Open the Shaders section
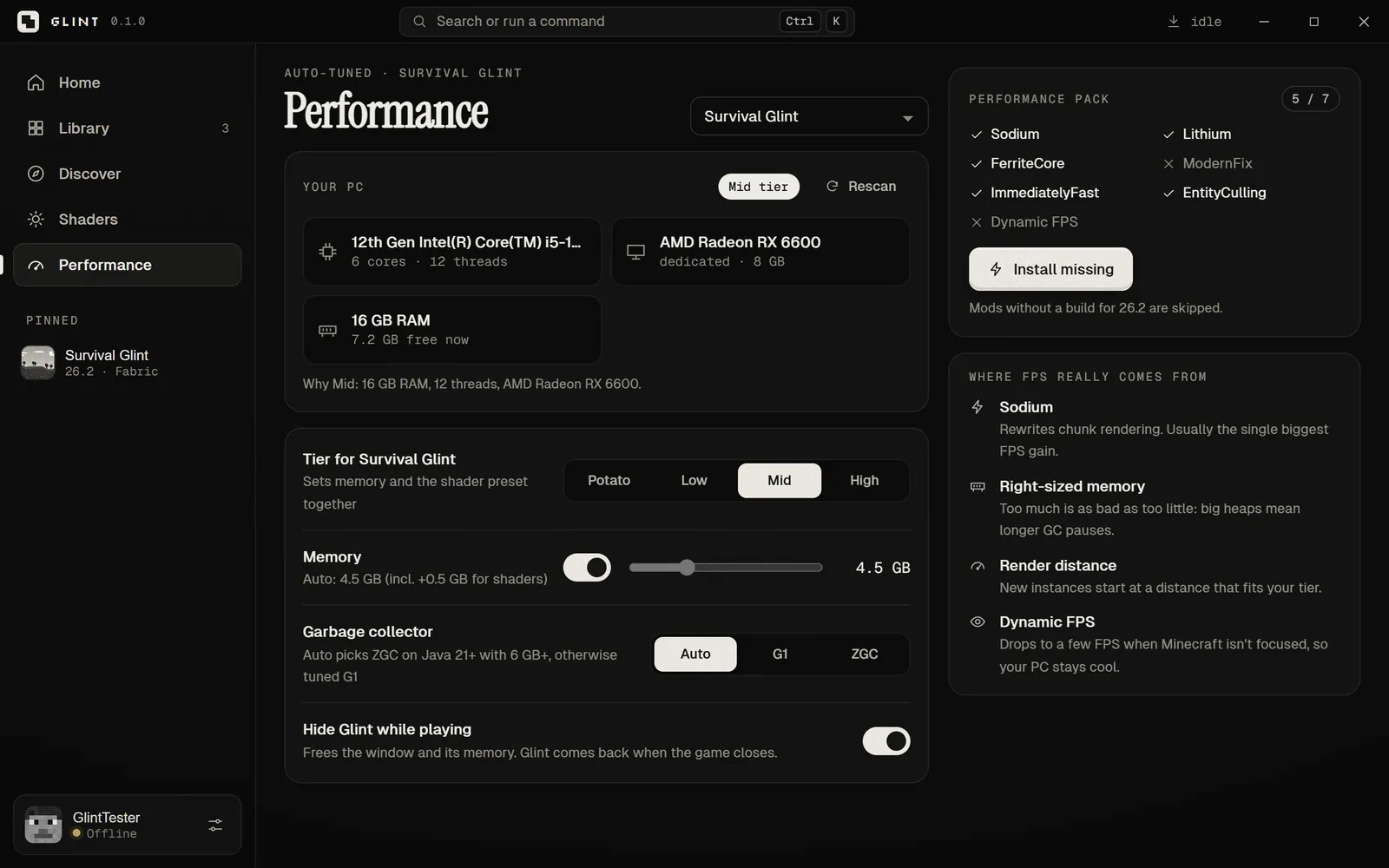 click(128, 220)
